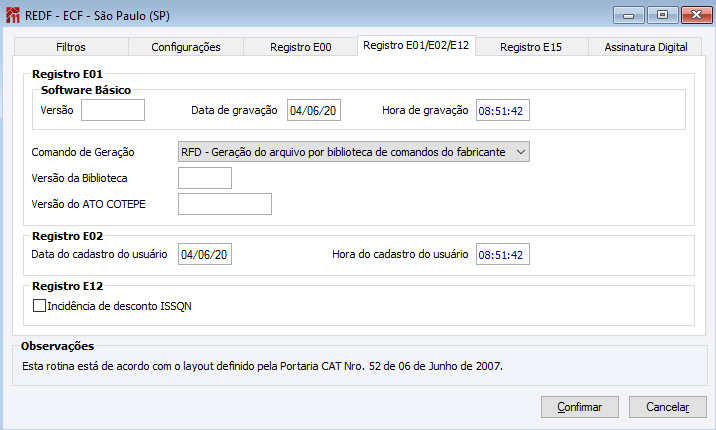
Task: Minimize the REDF window
Action: click(x=626, y=14)
